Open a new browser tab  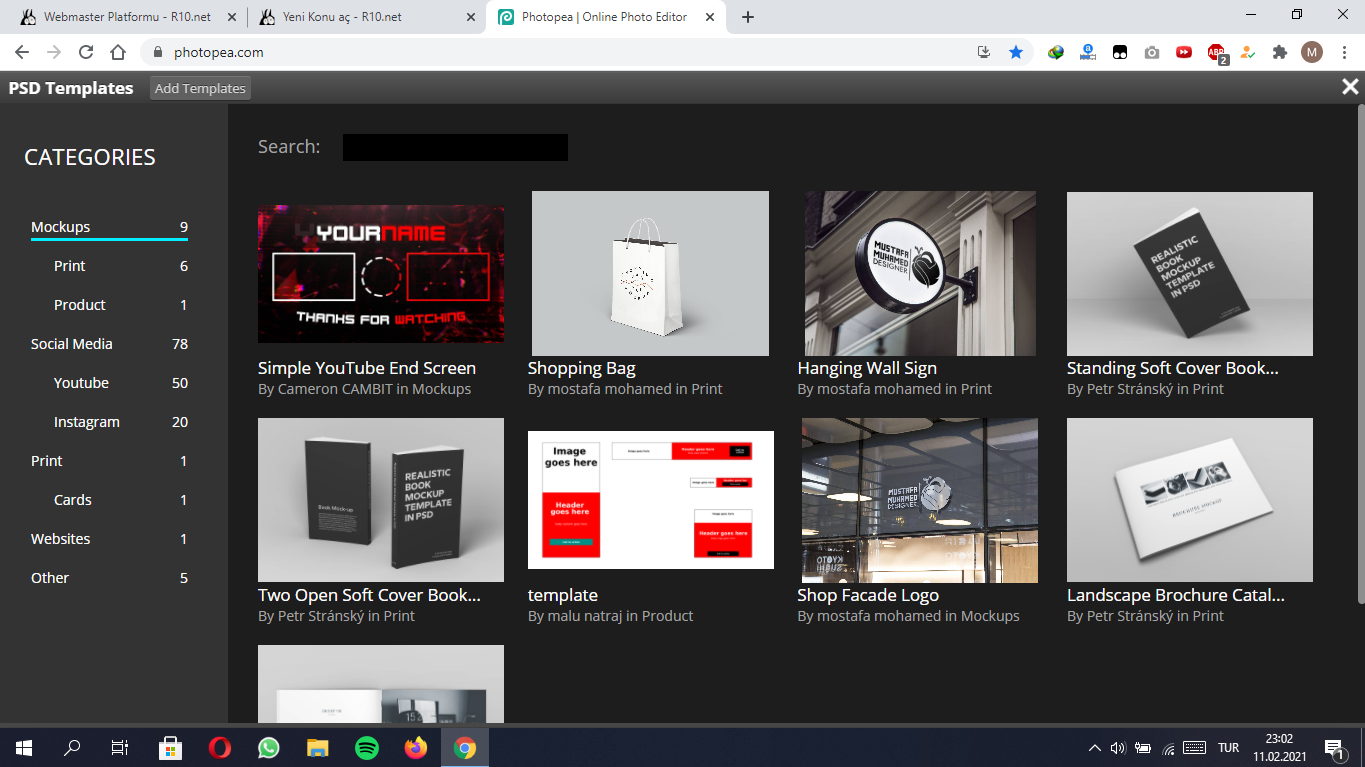point(748,17)
